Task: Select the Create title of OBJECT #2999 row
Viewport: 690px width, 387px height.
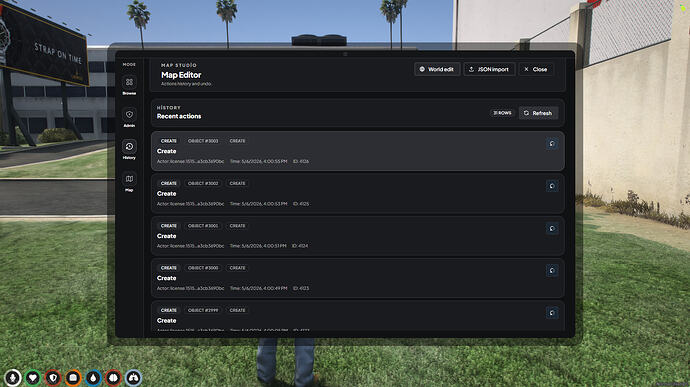Action: 166,321
